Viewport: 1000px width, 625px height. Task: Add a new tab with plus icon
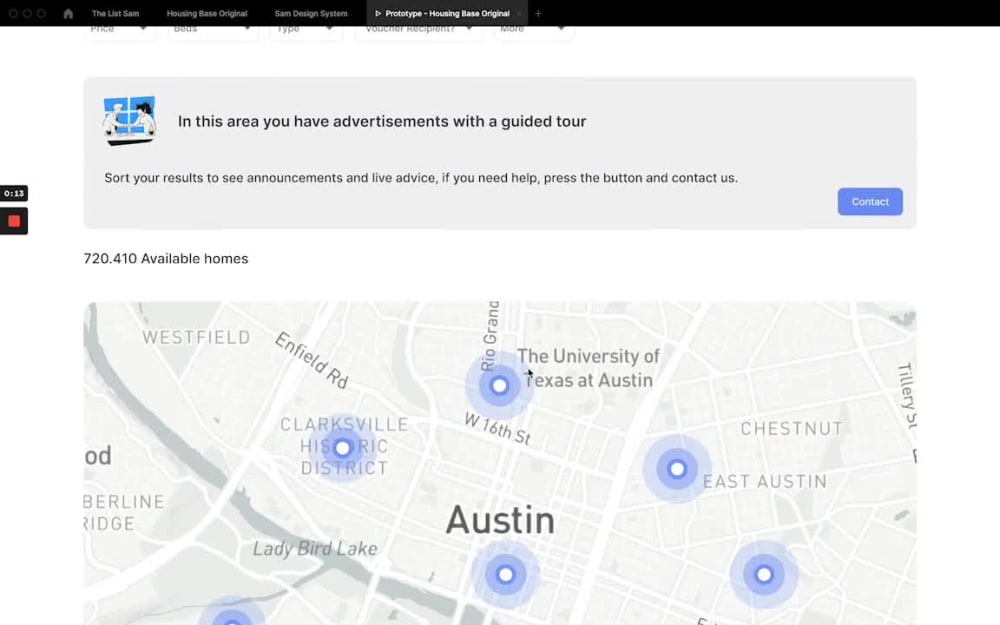tap(538, 13)
